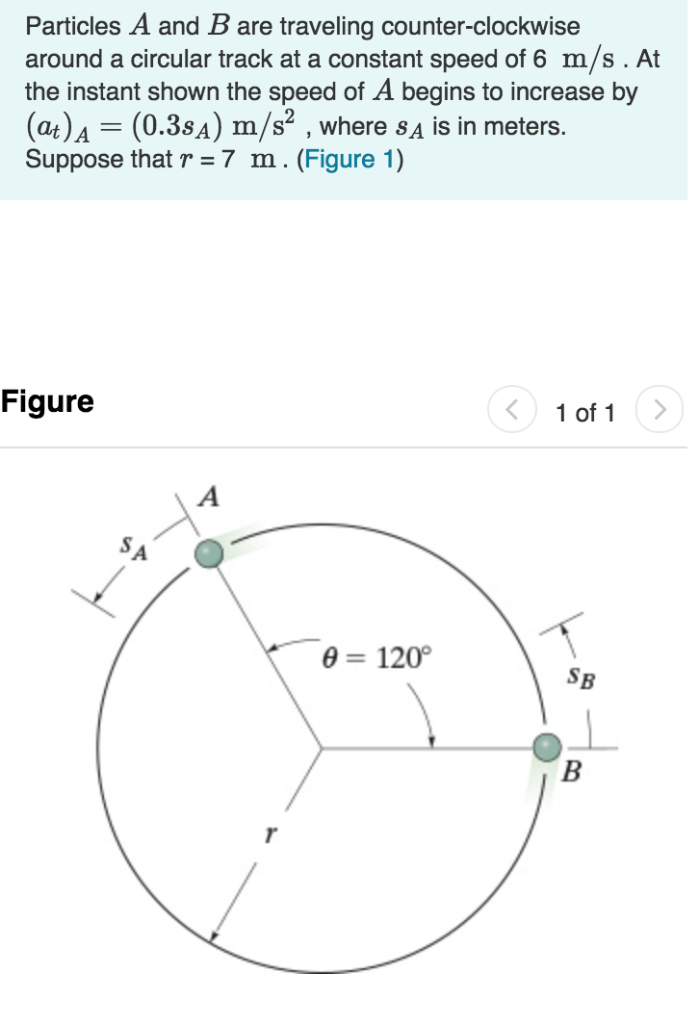Click the Figure section heading
The width and height of the screenshot is (699, 1024).
[46, 402]
